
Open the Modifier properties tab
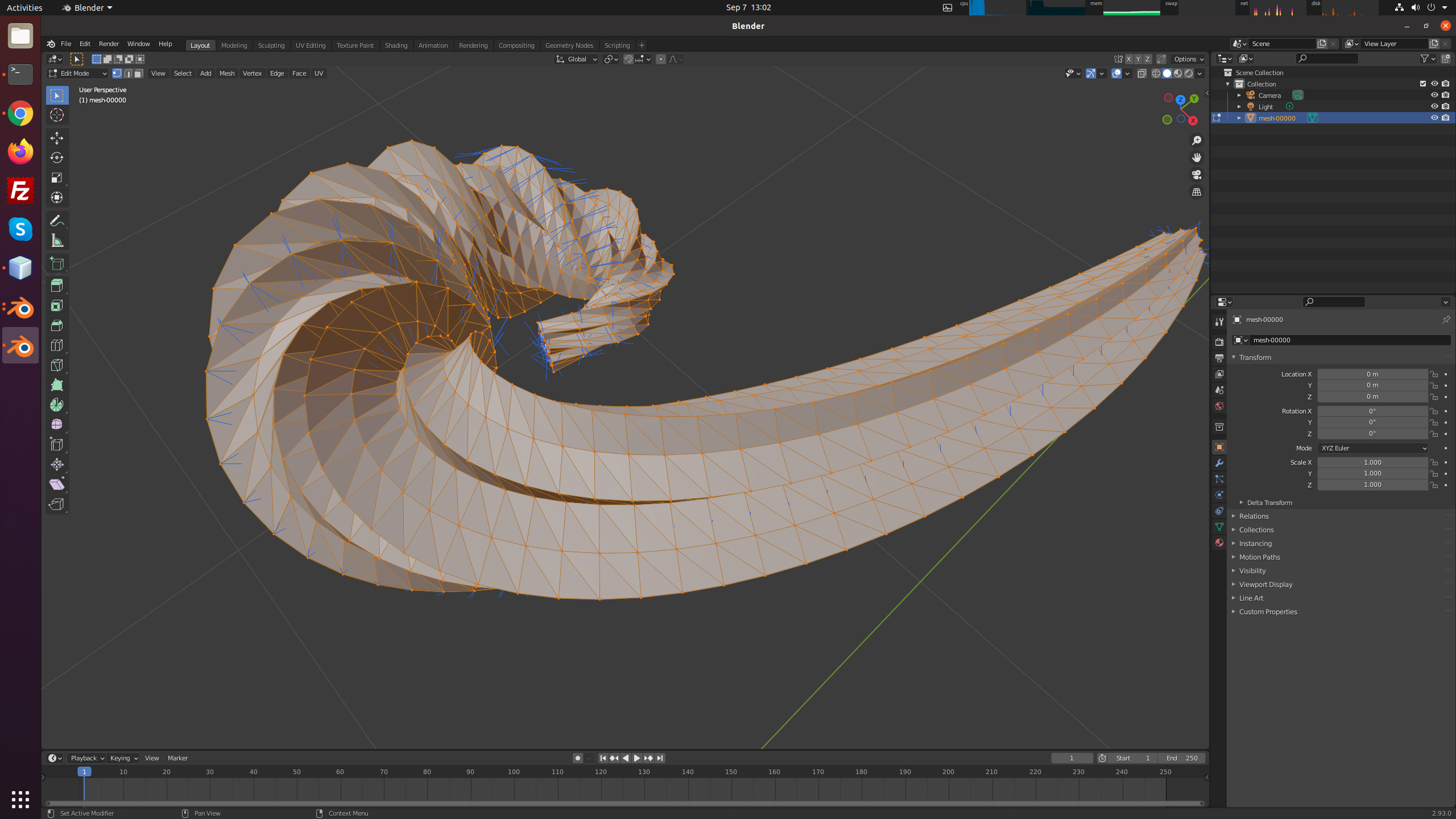point(1219,463)
